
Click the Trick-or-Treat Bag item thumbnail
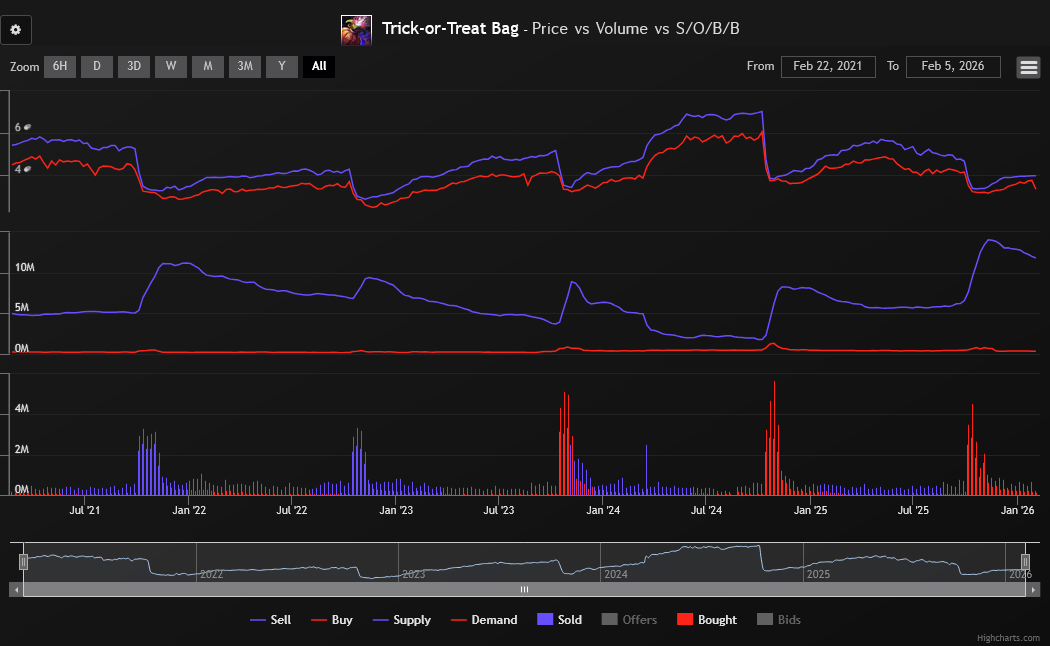[356, 30]
